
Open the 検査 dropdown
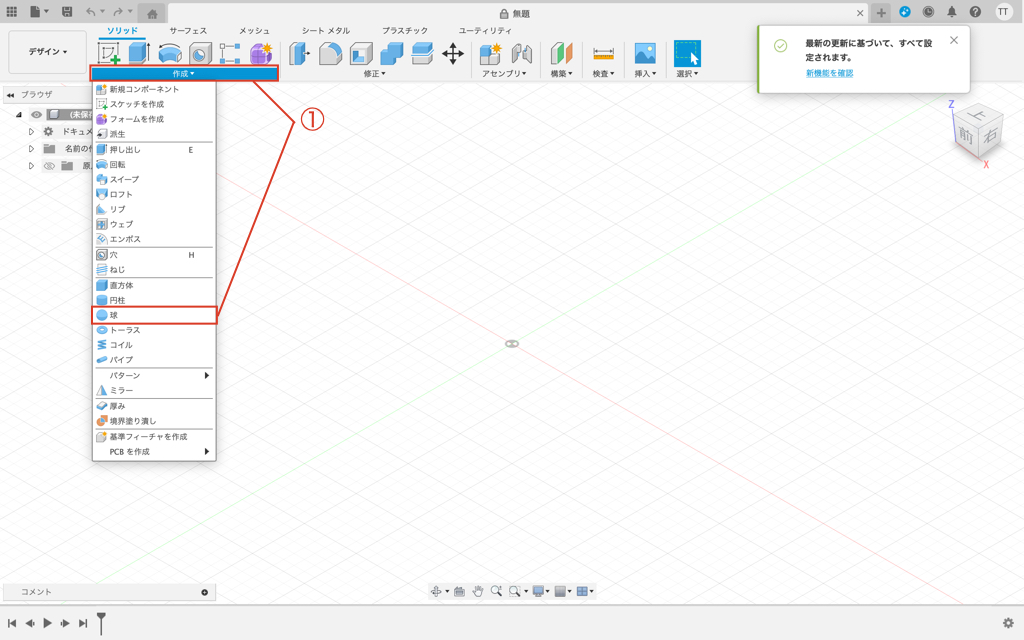(603, 74)
